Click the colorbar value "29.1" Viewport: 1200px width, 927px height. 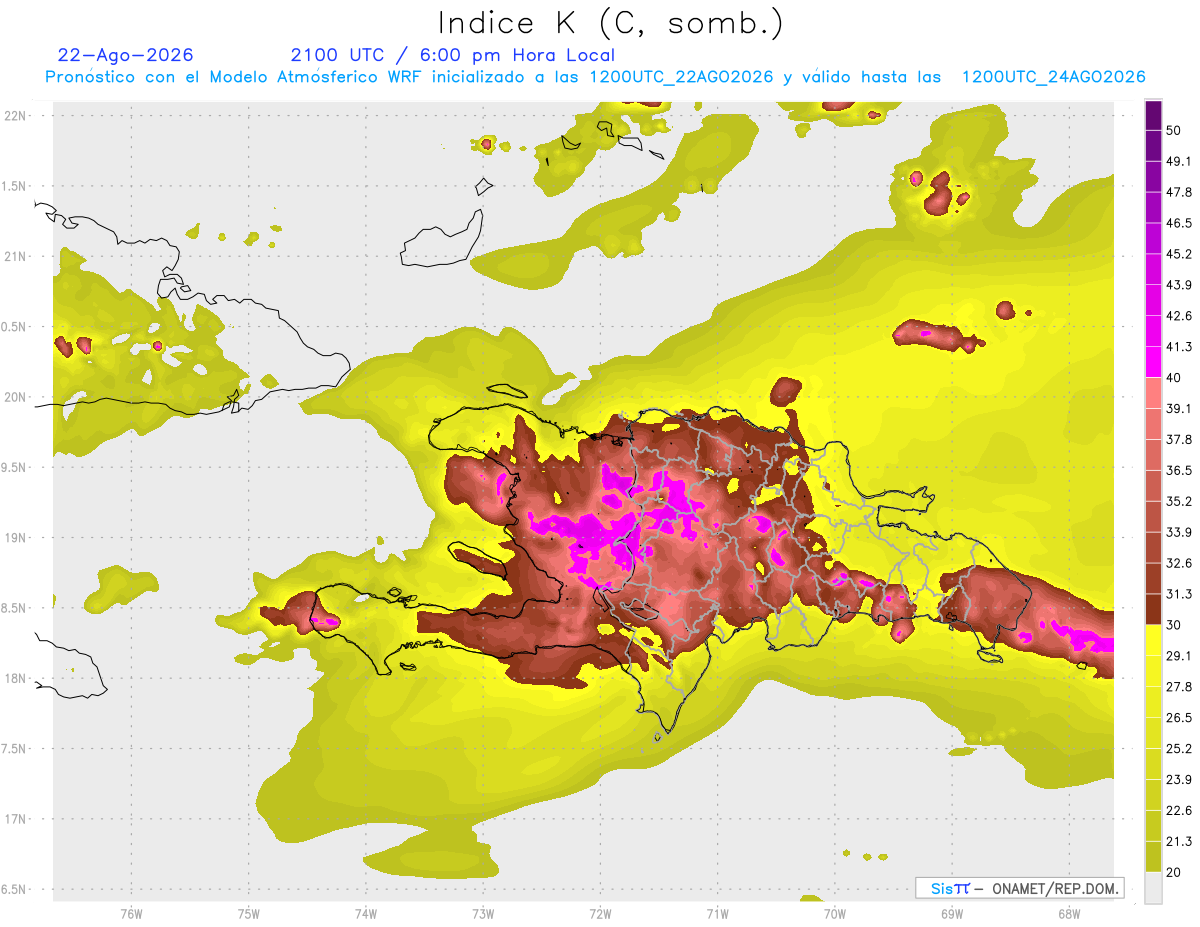tap(1179, 656)
